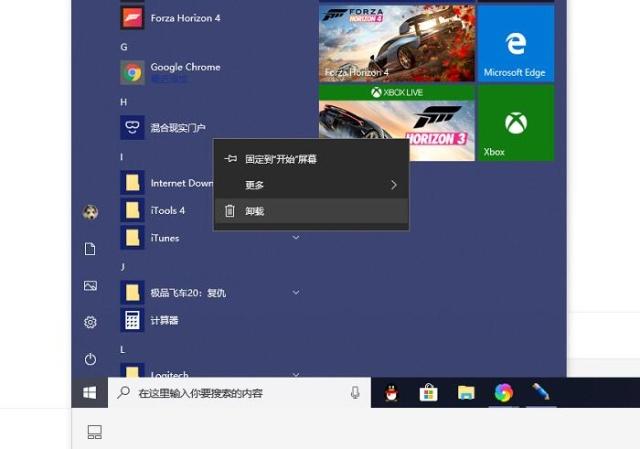
Task: Click the letter J section header
Action: click(x=122, y=267)
